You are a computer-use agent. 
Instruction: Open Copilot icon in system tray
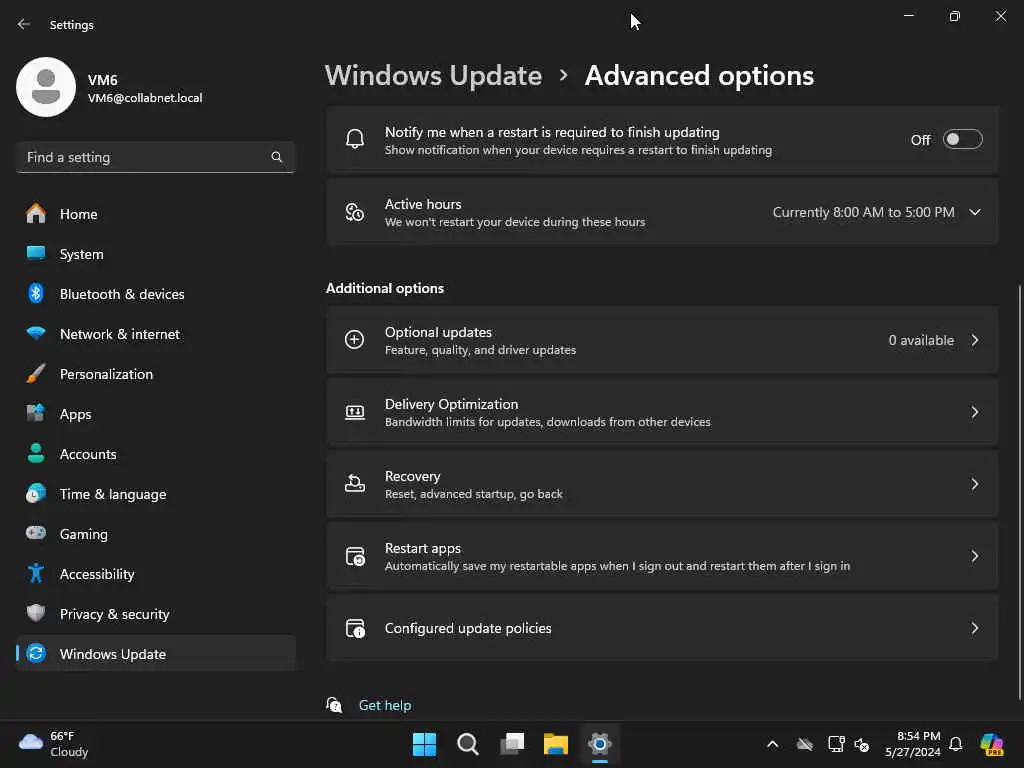(992, 744)
